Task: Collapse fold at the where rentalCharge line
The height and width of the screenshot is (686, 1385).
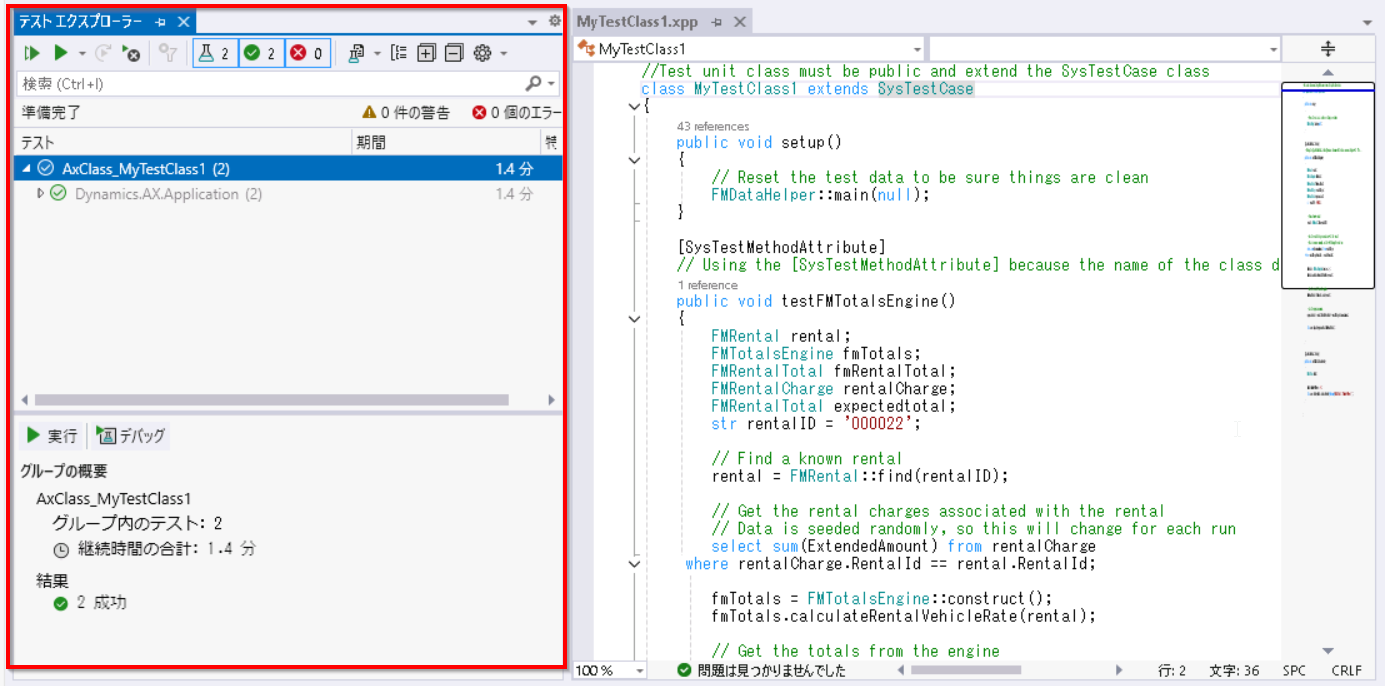Action: coord(633,564)
